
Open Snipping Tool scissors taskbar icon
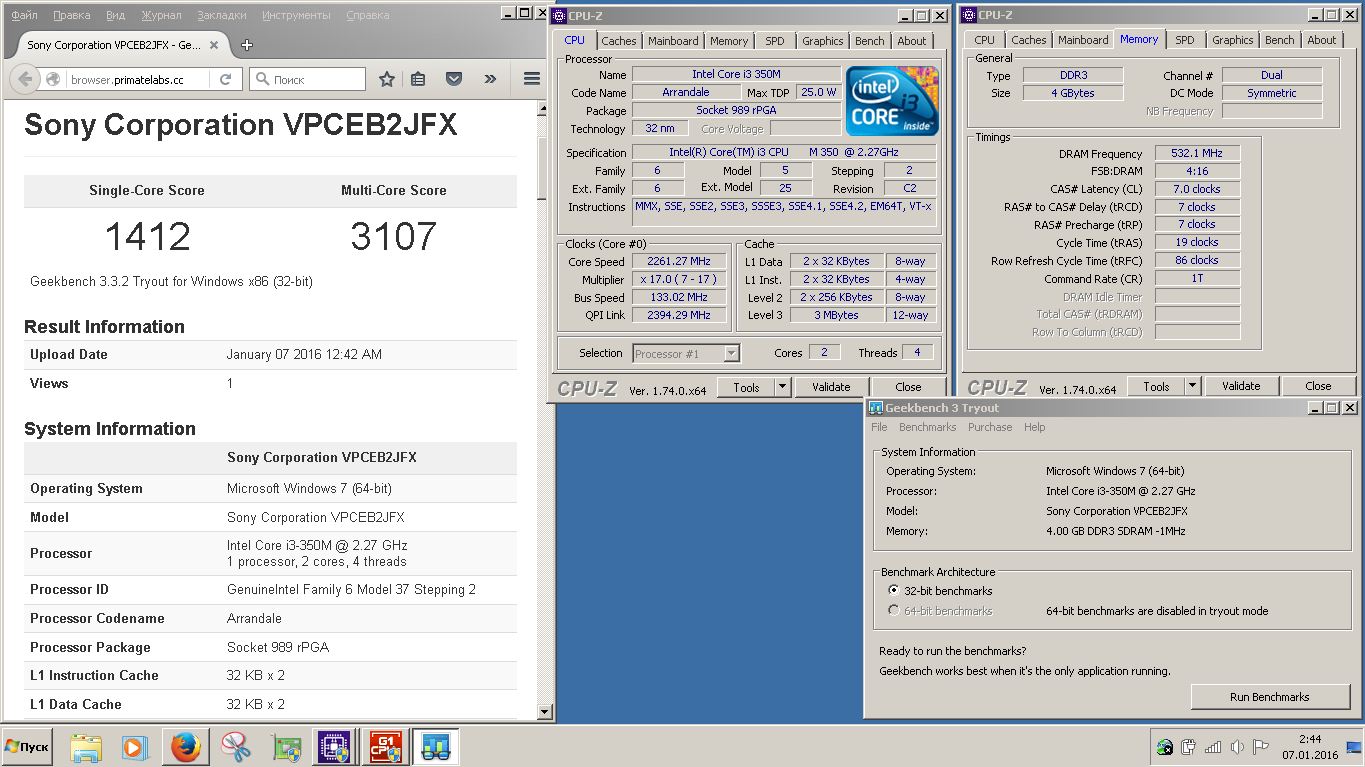click(x=236, y=747)
